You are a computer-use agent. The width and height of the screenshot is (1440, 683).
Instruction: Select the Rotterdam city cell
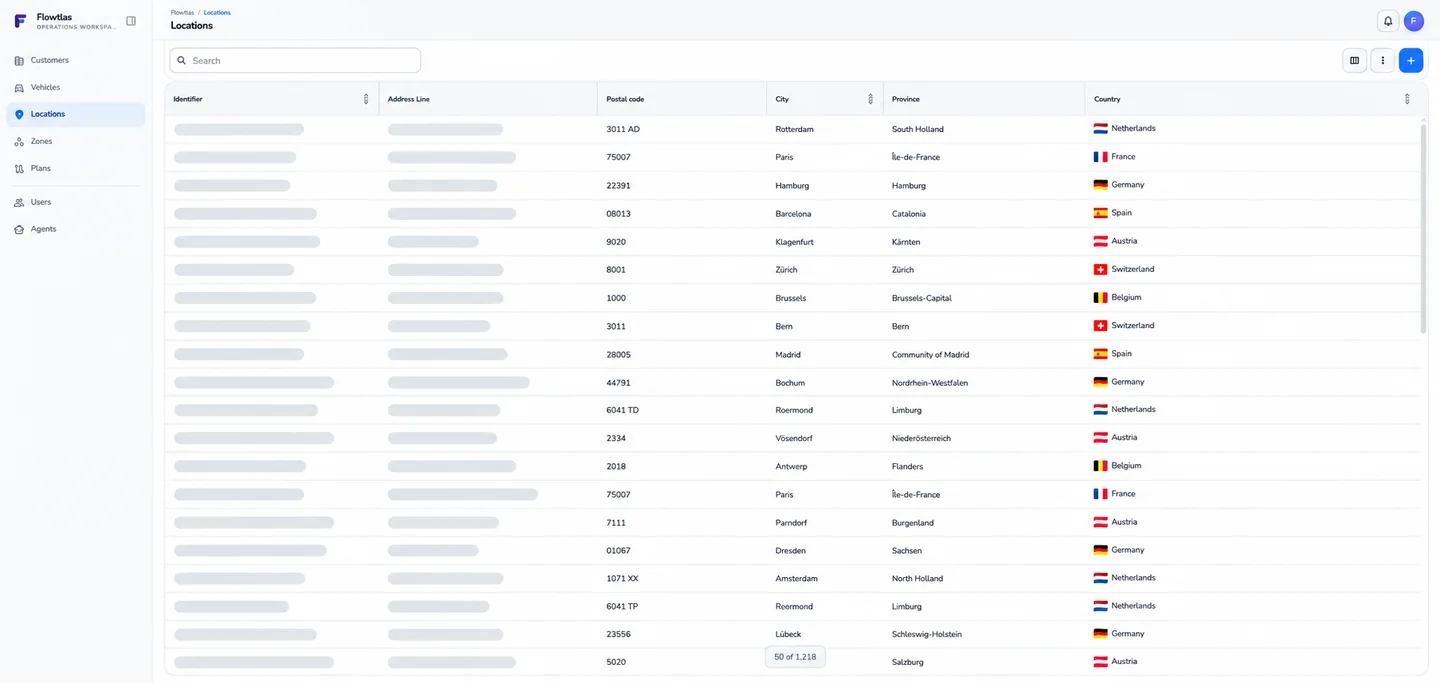(794, 130)
